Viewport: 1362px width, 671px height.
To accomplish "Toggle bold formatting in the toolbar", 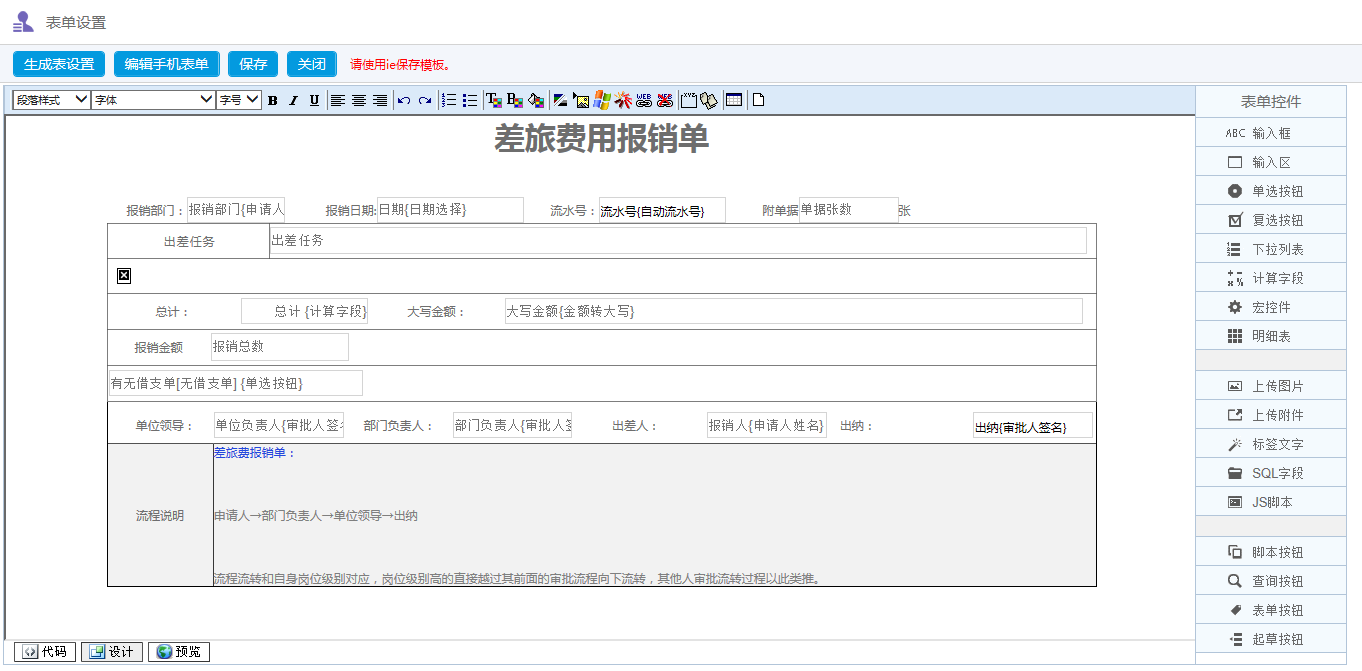I will tap(271, 99).
